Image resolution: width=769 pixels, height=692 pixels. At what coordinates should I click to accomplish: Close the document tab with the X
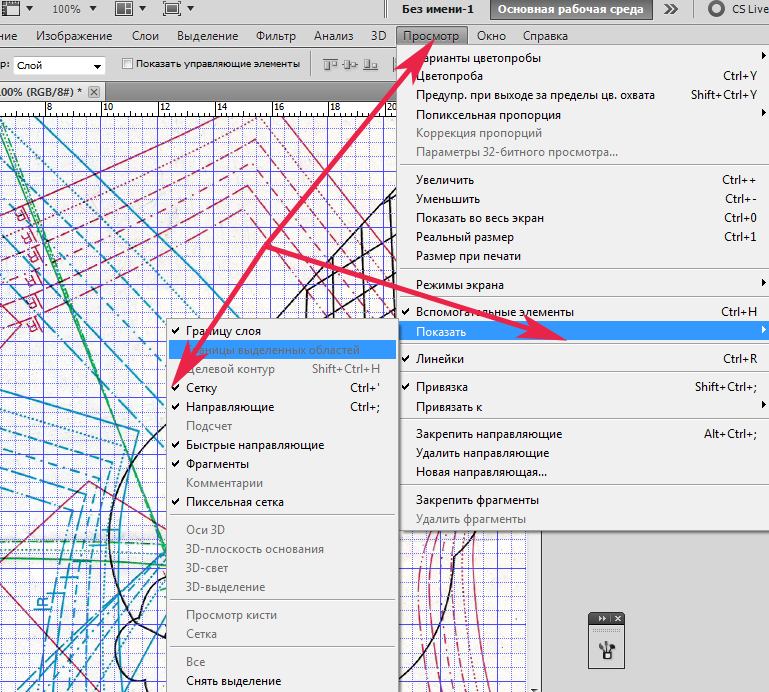tap(94, 92)
